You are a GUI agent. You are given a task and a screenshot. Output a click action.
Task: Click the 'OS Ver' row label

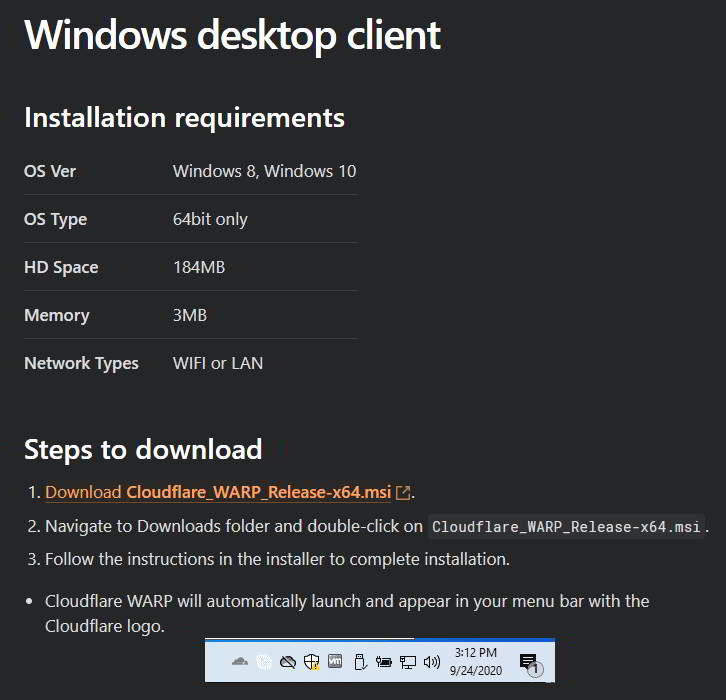[x=50, y=171]
